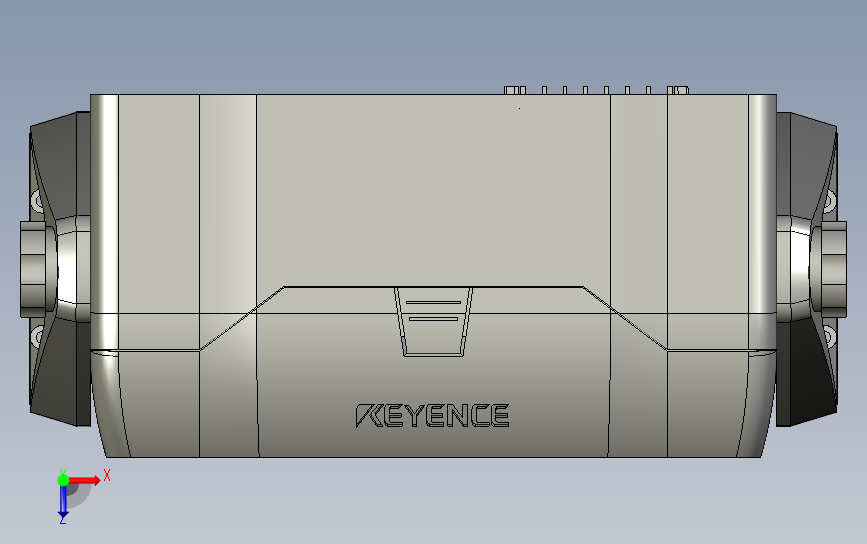Click the green Y axis dot on the triad
Screen dimensions: 867x544
tap(63, 480)
